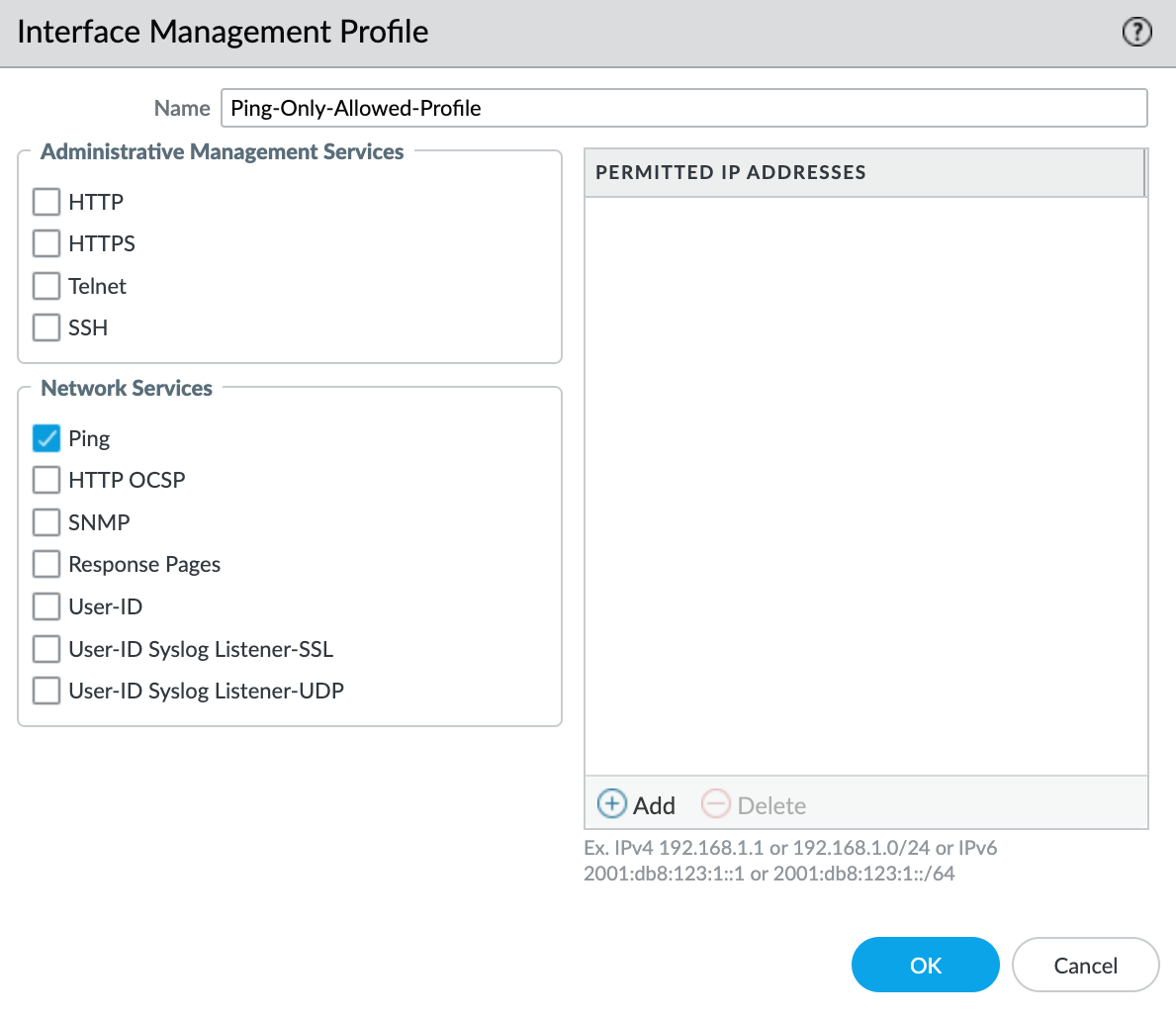Enable the SNMP network service

coord(45,522)
